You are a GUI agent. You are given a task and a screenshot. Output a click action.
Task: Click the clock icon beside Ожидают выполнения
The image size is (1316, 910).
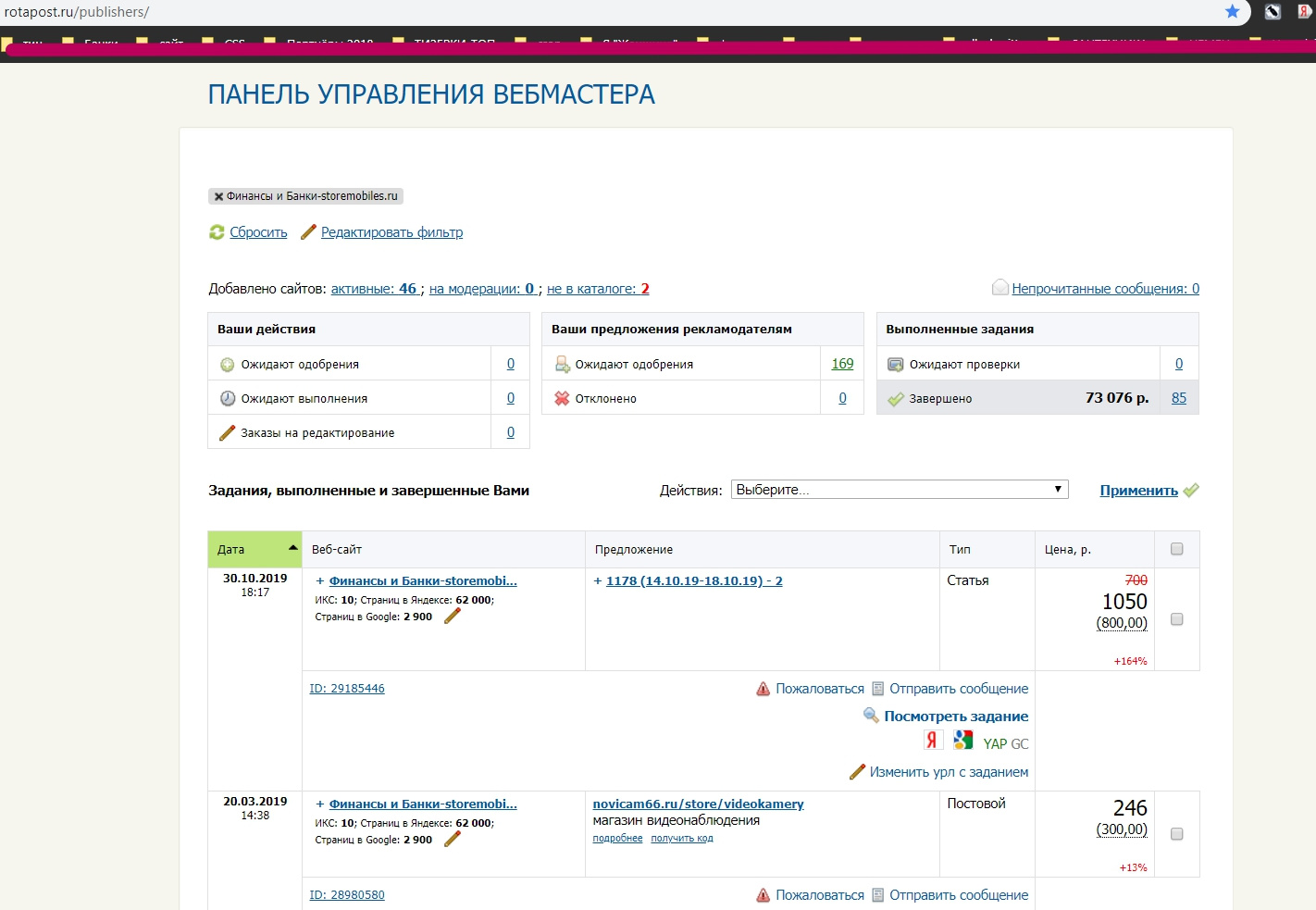(227, 399)
